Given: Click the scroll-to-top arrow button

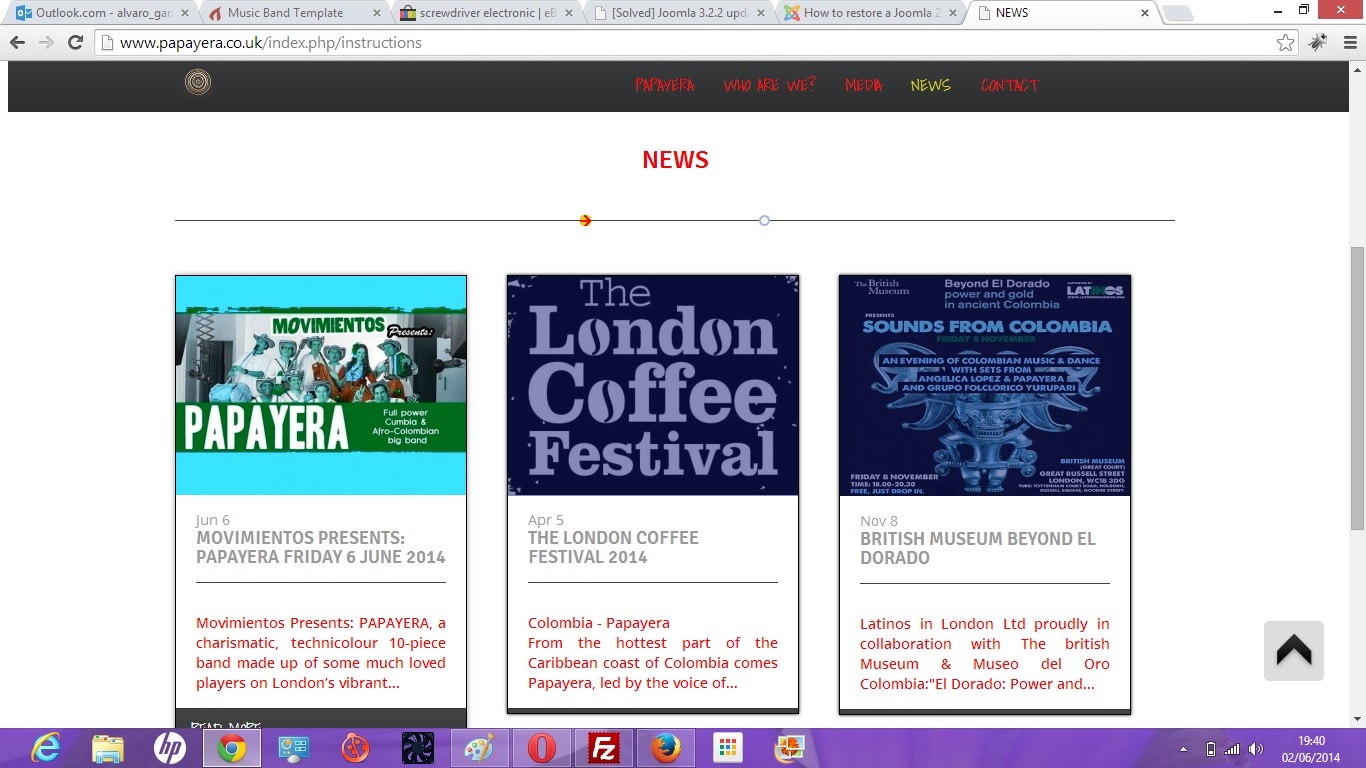Looking at the screenshot, I should [x=1294, y=651].
